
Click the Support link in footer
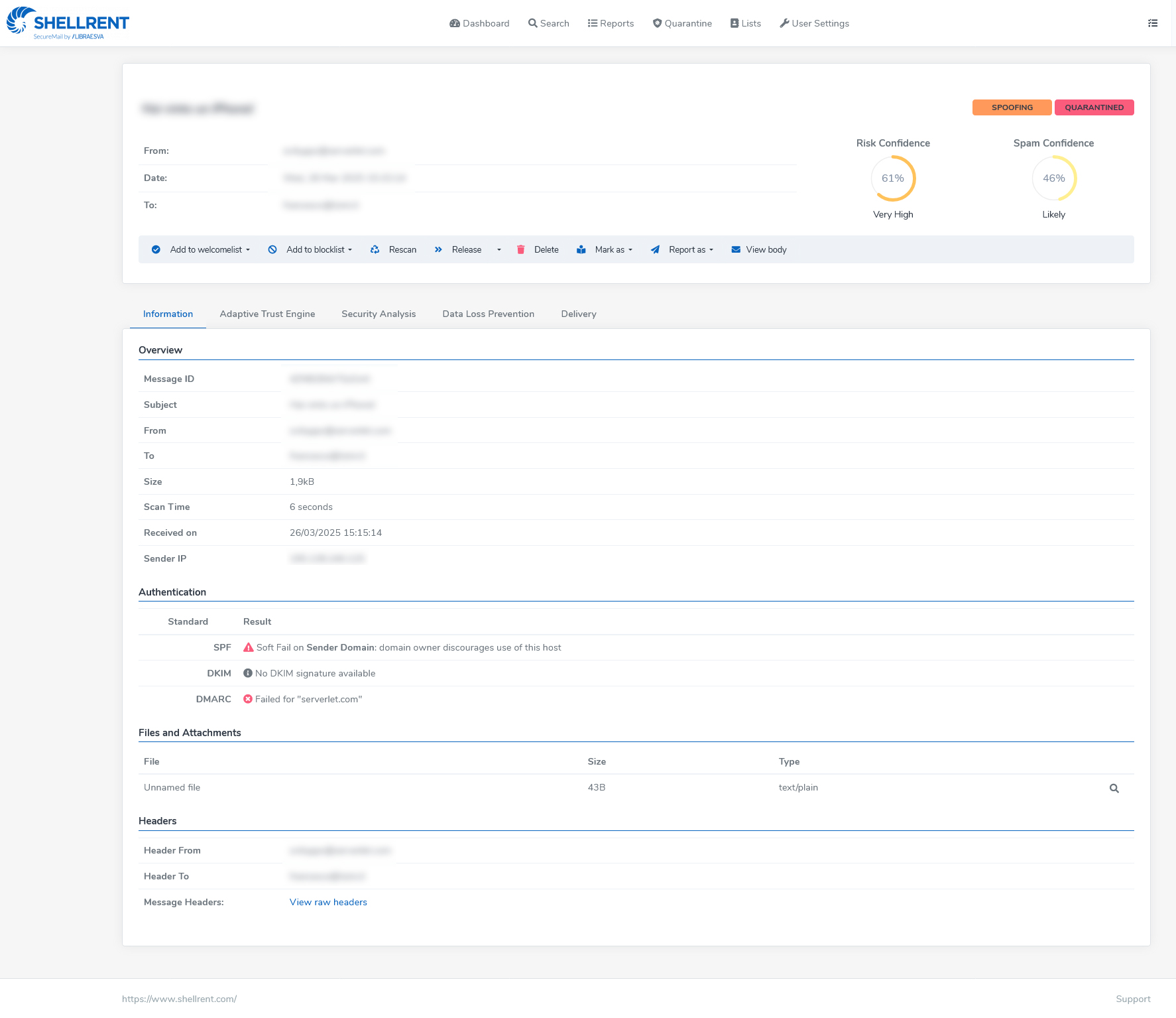1133,999
